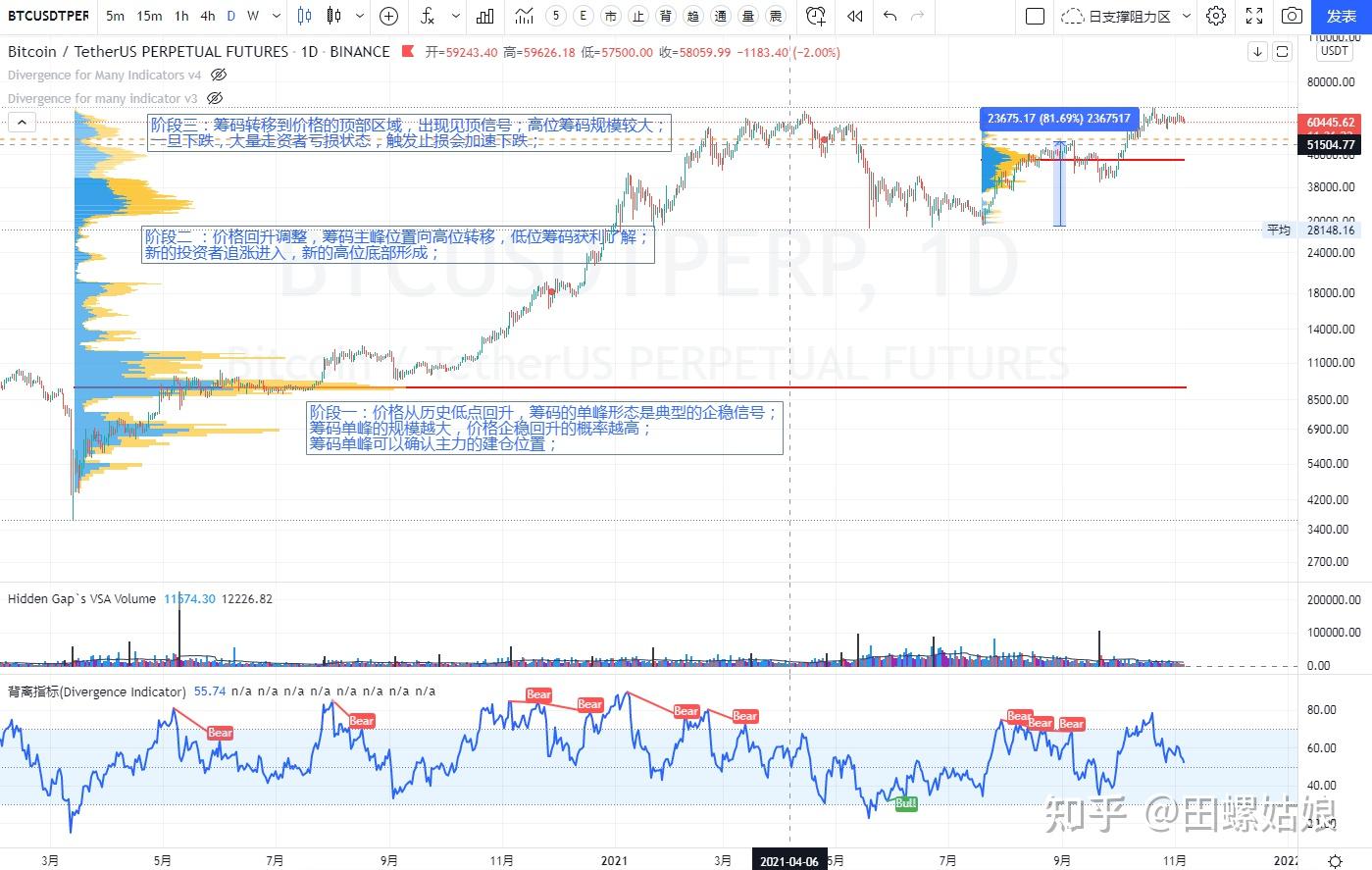Enter fullscreen chart mode

click(1254, 16)
